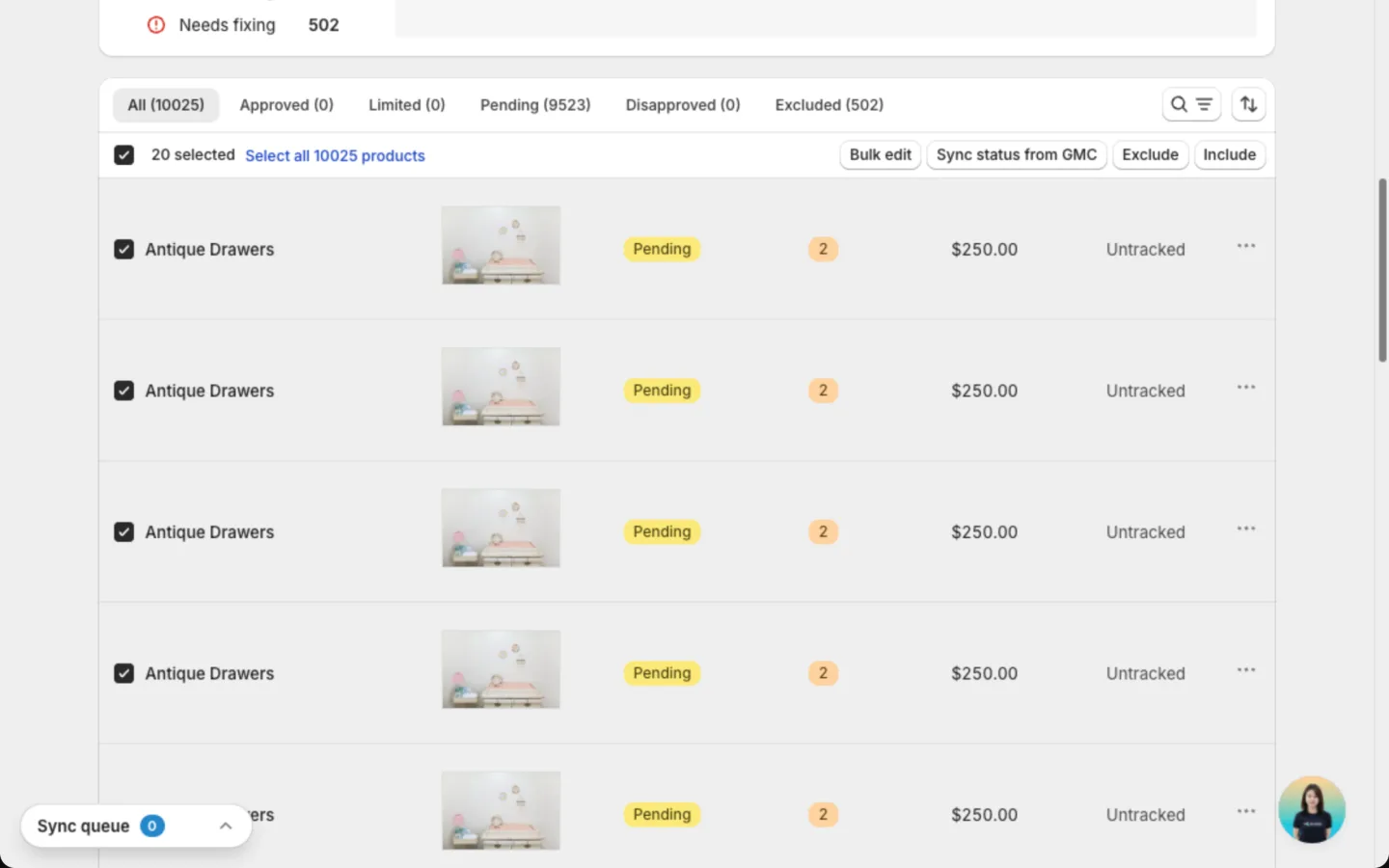Click the 20 selected label
Viewport: 1389px width, 868px height.
pyautogui.click(x=193, y=154)
